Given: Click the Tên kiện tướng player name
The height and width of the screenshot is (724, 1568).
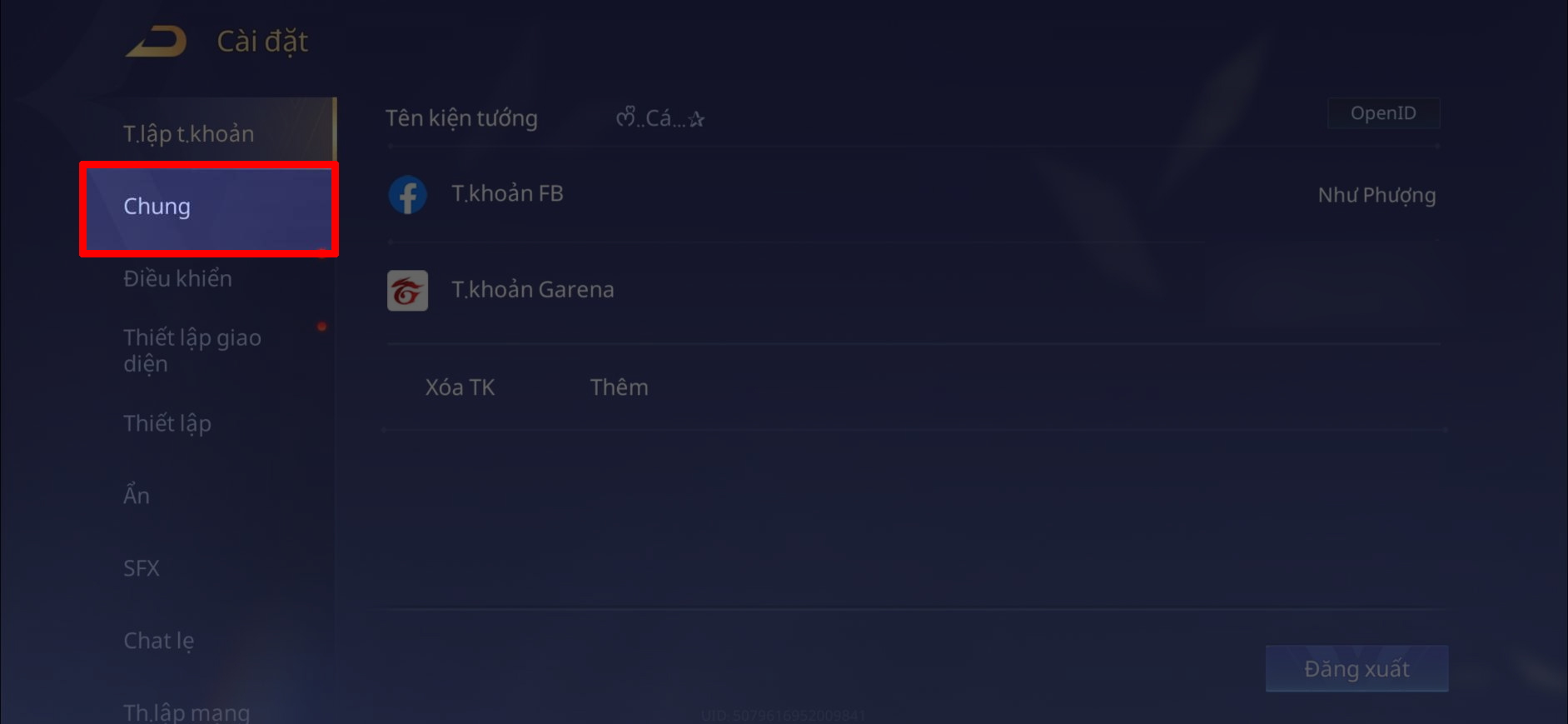Looking at the screenshot, I should tap(660, 118).
